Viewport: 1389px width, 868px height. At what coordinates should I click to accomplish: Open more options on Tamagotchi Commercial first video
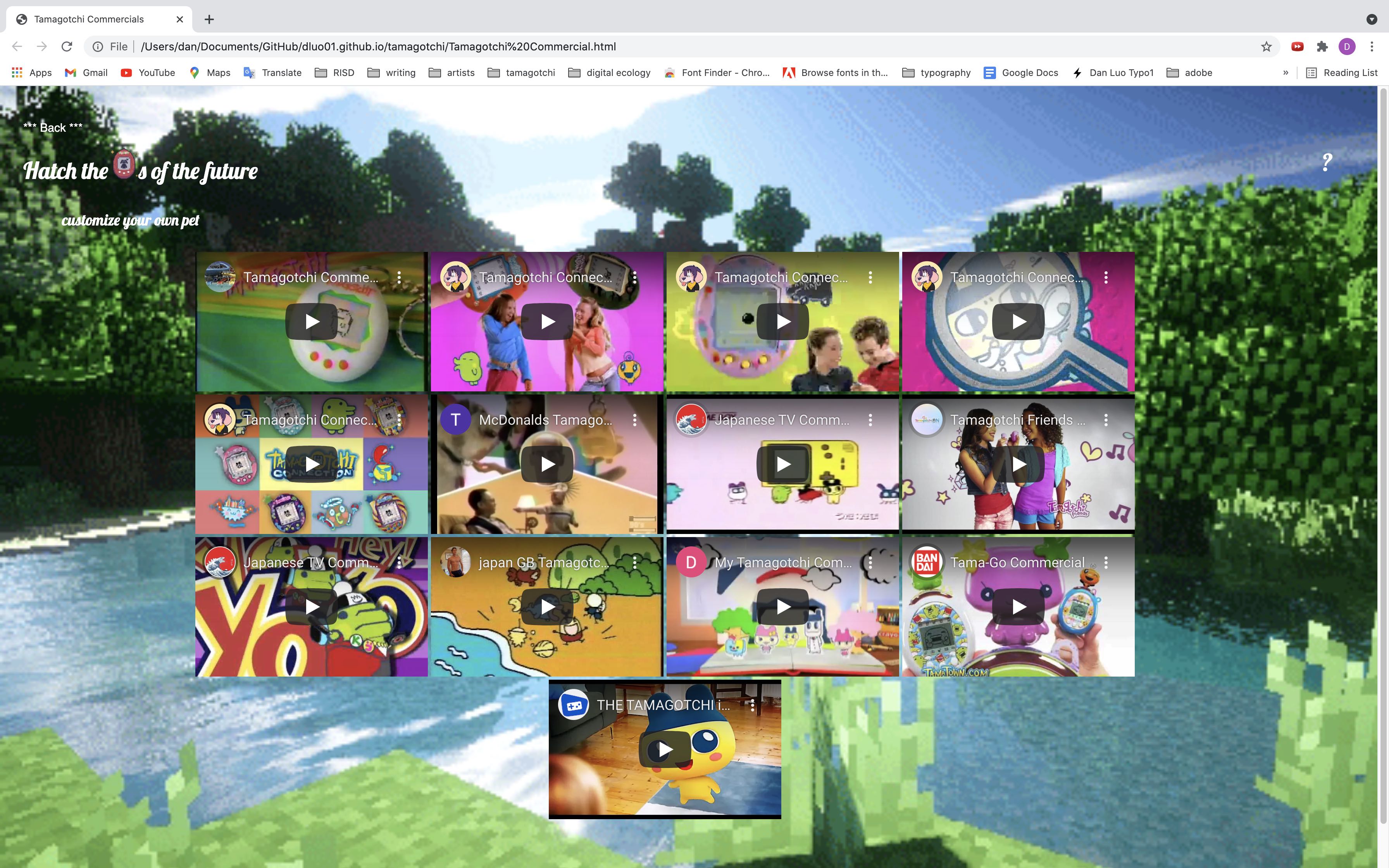point(400,277)
